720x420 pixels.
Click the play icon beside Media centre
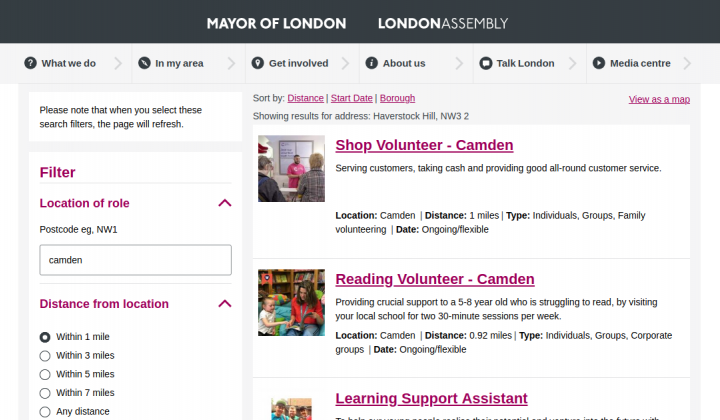(599, 63)
